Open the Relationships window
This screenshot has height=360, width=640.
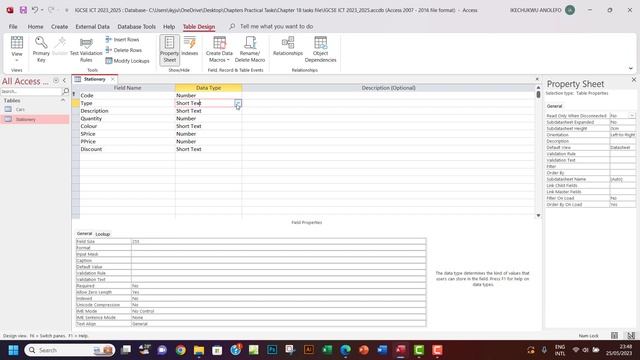(288, 46)
